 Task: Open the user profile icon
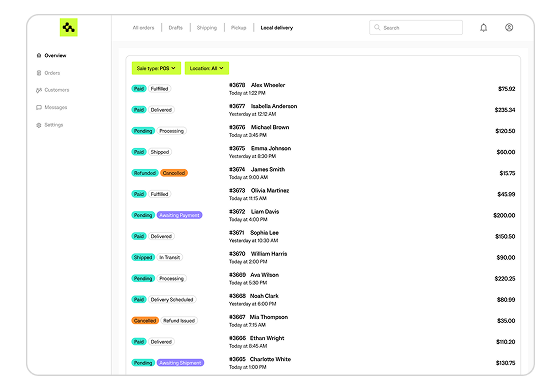pyautogui.click(x=509, y=27)
